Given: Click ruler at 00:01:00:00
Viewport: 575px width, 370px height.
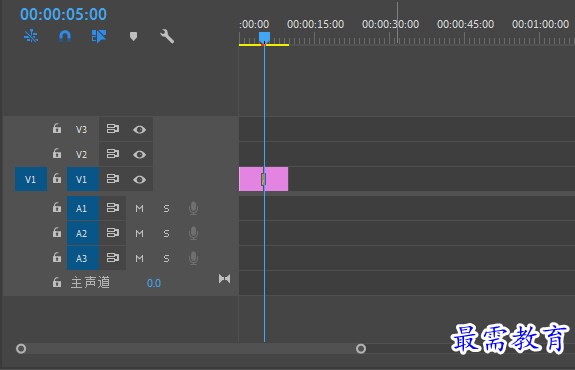Looking at the screenshot, I should (x=541, y=25).
